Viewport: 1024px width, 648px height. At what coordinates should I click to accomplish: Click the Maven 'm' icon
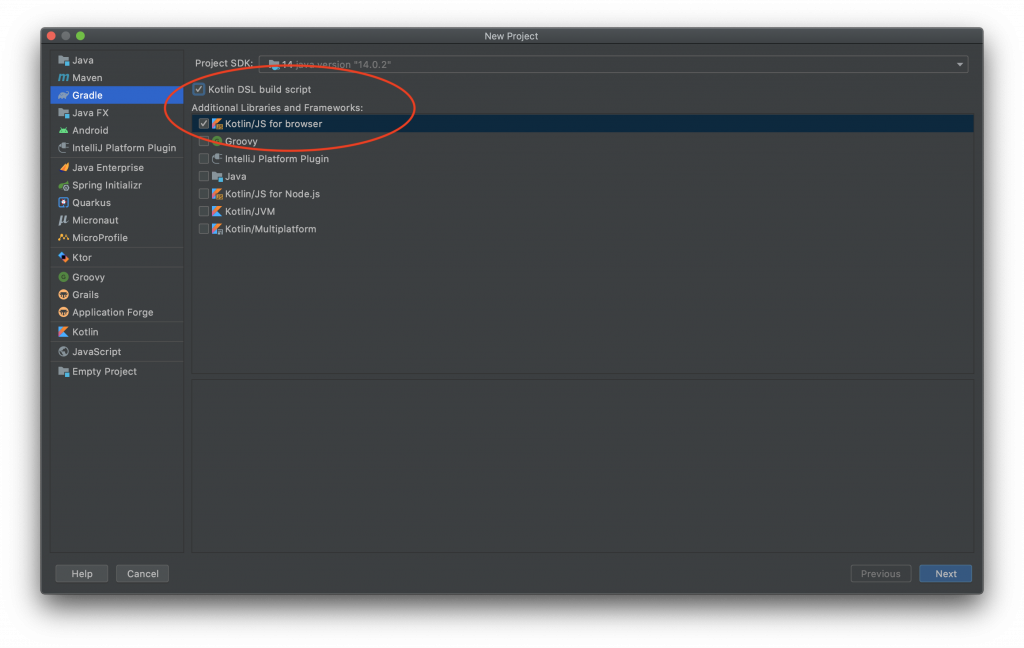[x=63, y=78]
